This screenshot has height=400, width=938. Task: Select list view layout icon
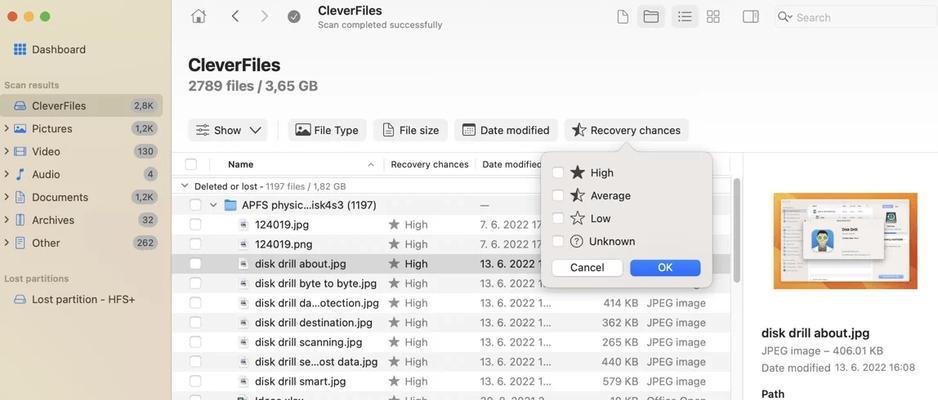[x=685, y=17]
